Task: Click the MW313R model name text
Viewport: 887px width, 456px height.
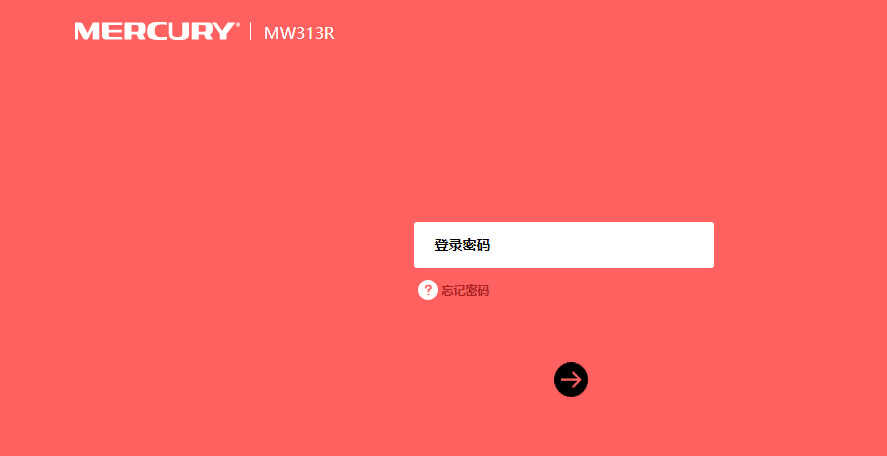Action: 299,33
